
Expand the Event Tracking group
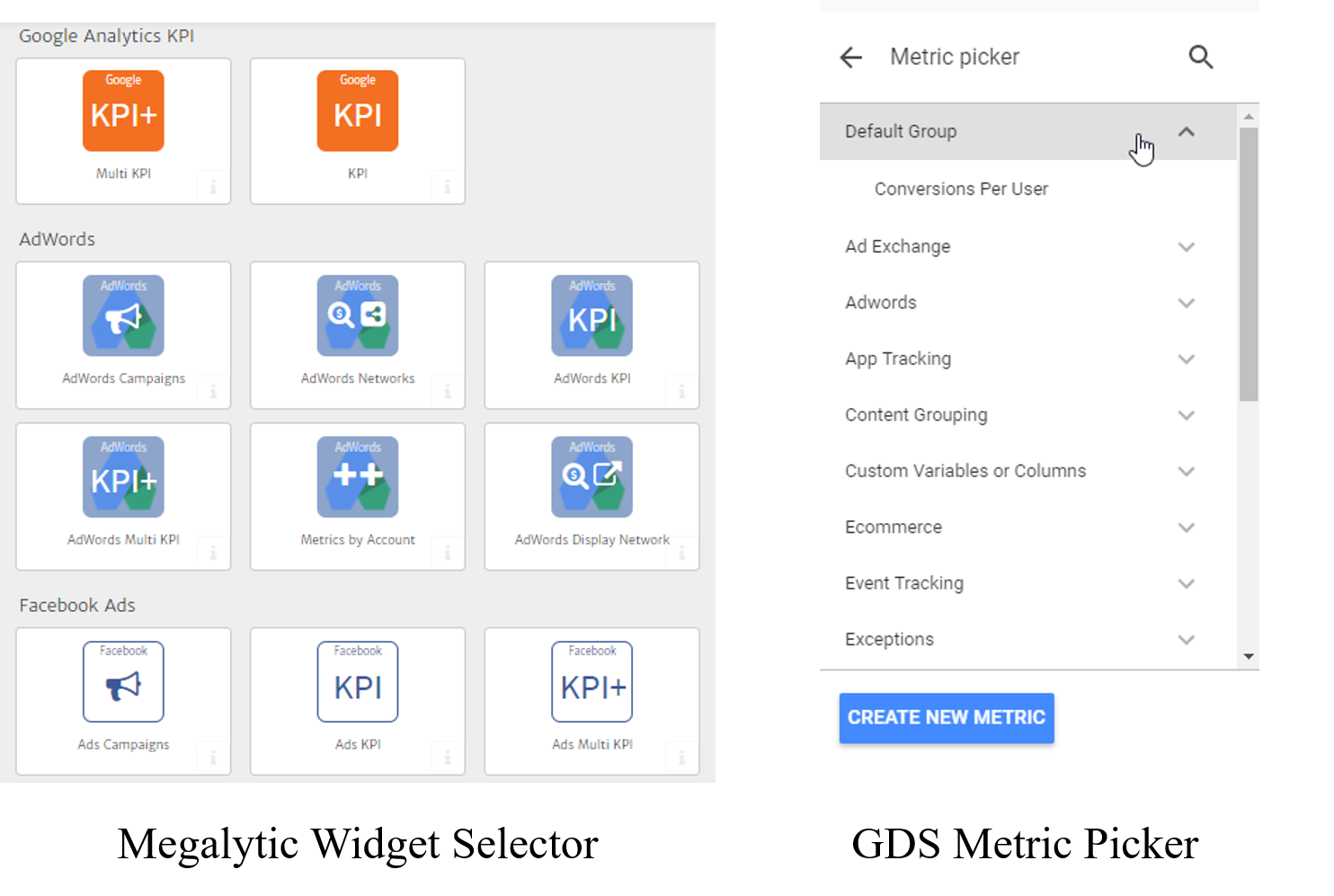tap(1186, 584)
